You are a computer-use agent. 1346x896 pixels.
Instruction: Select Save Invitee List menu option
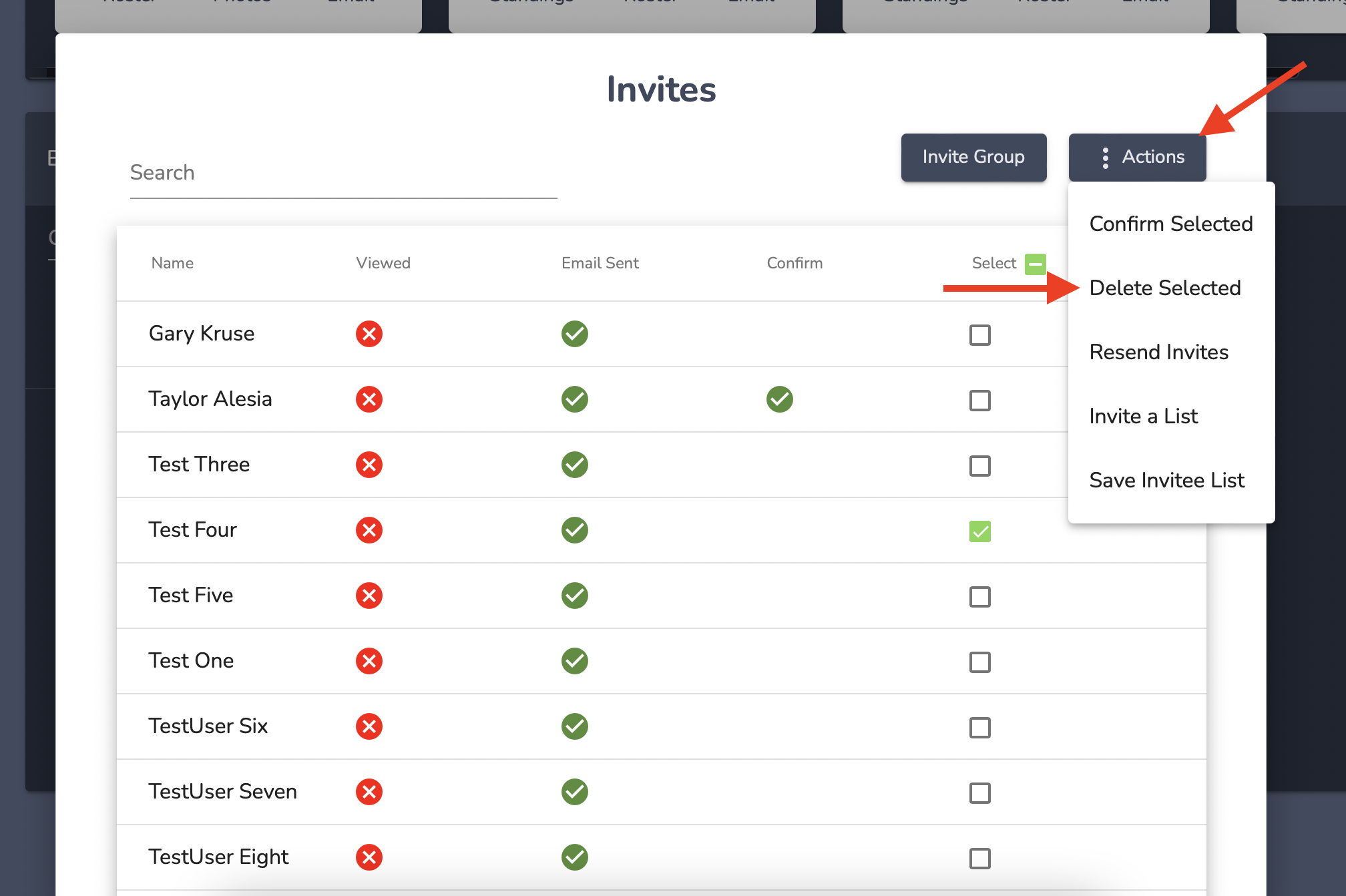coord(1171,480)
